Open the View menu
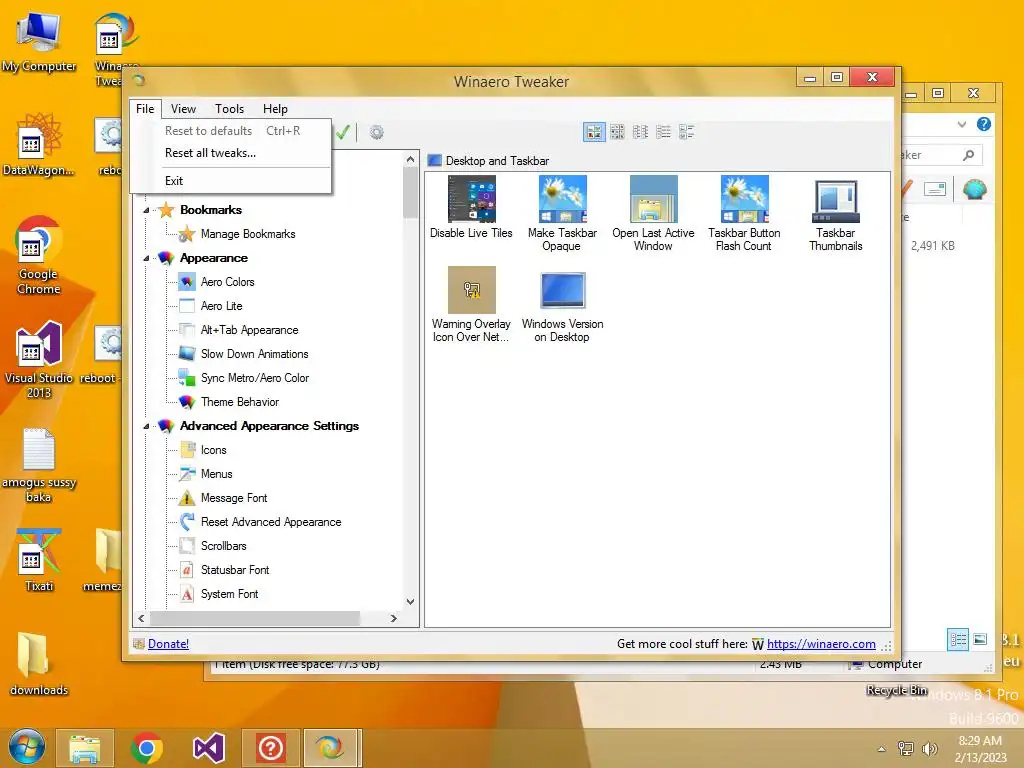Viewport: 1024px width, 768px height. point(184,109)
